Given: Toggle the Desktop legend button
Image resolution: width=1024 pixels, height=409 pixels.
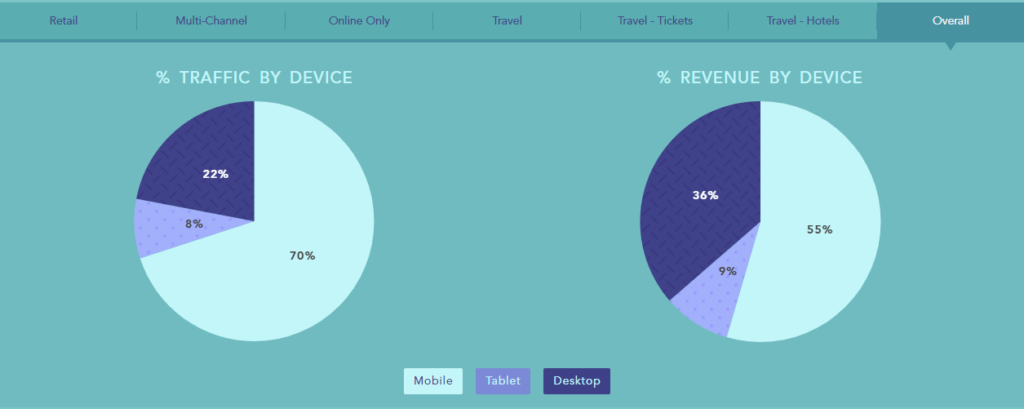Looking at the screenshot, I should [577, 381].
